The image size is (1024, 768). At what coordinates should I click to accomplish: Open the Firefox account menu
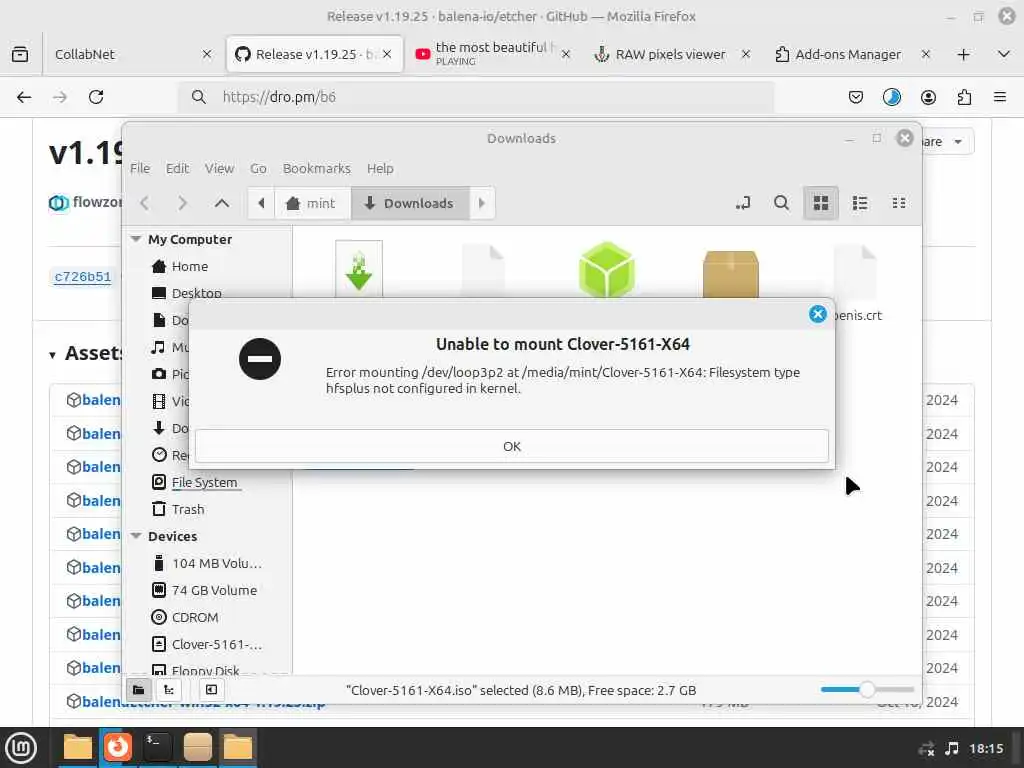click(x=928, y=97)
